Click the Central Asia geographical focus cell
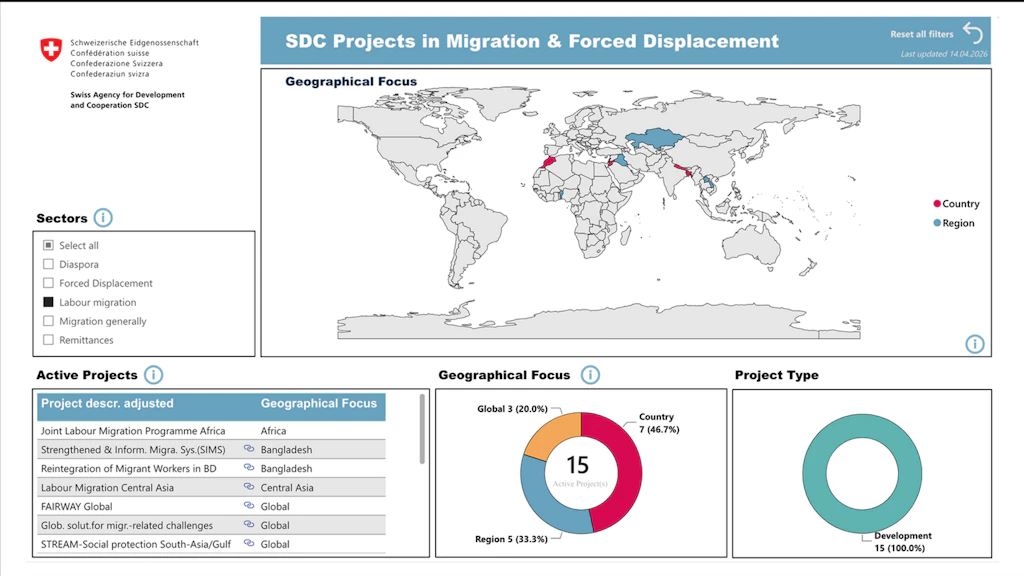Viewport: 1024px width, 576px height. pos(287,487)
